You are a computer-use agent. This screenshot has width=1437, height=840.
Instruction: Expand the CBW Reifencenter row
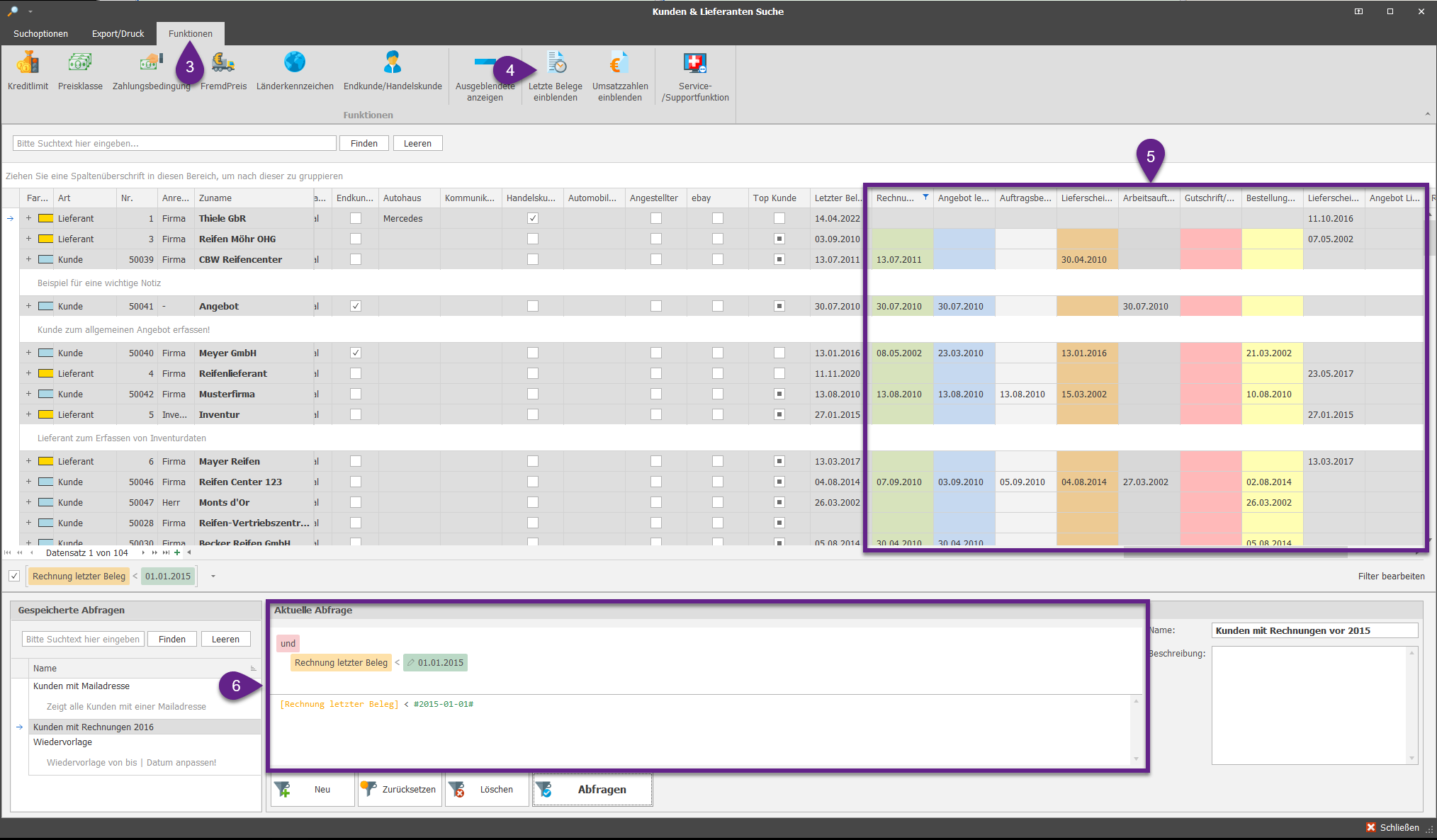(x=28, y=259)
